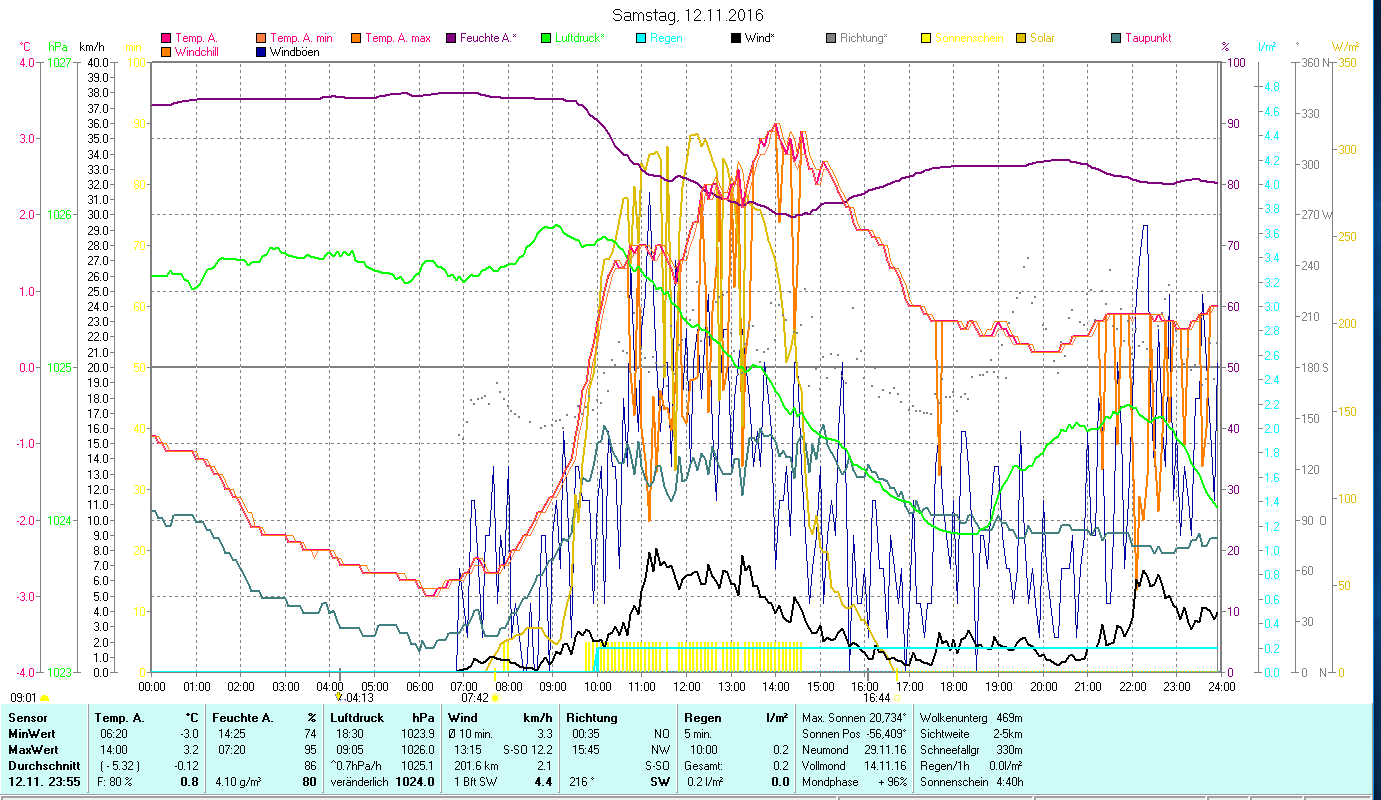
Task: Click the Solar legend label
Action: click(1042, 39)
